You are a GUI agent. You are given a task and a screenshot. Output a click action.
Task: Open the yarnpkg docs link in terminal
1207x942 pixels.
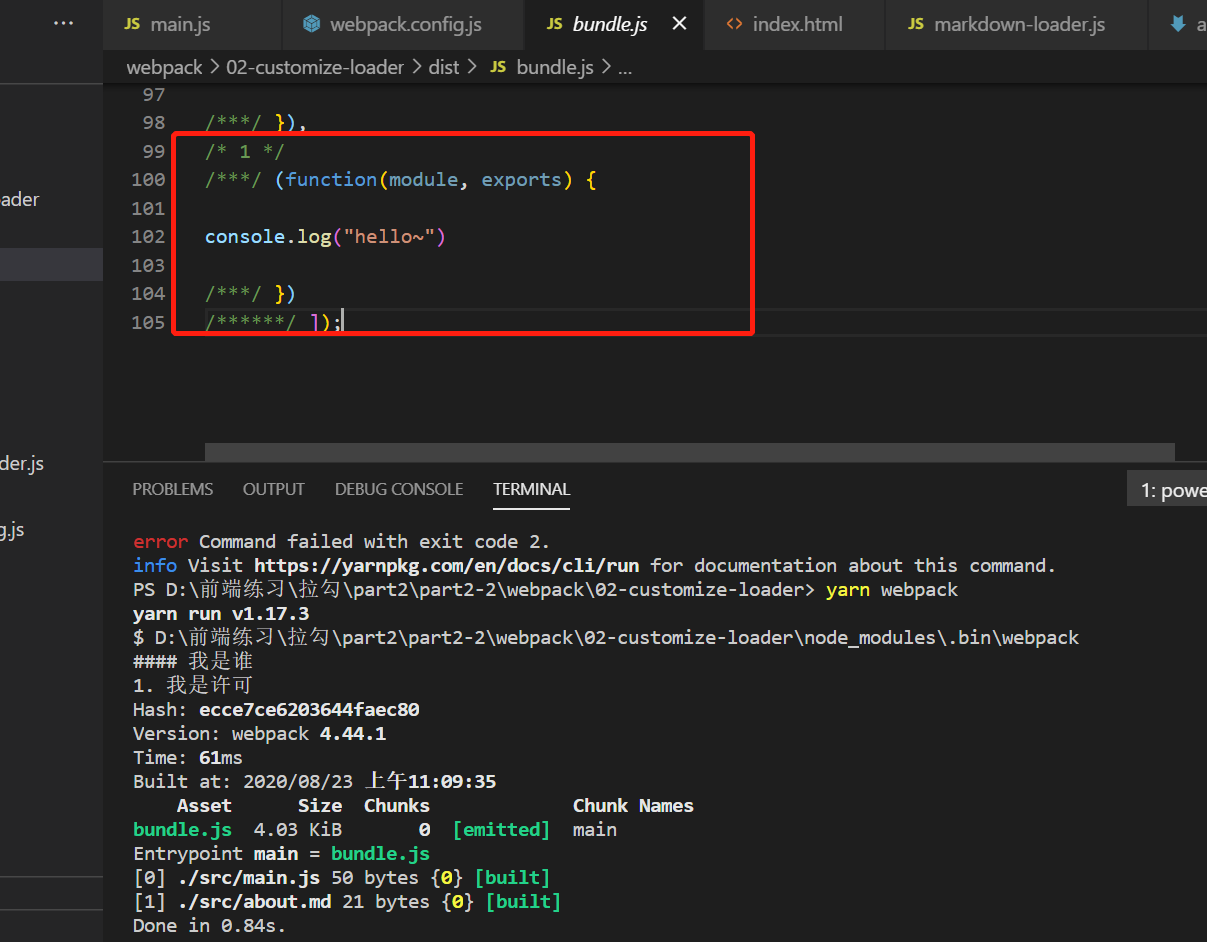pyautogui.click(x=446, y=565)
